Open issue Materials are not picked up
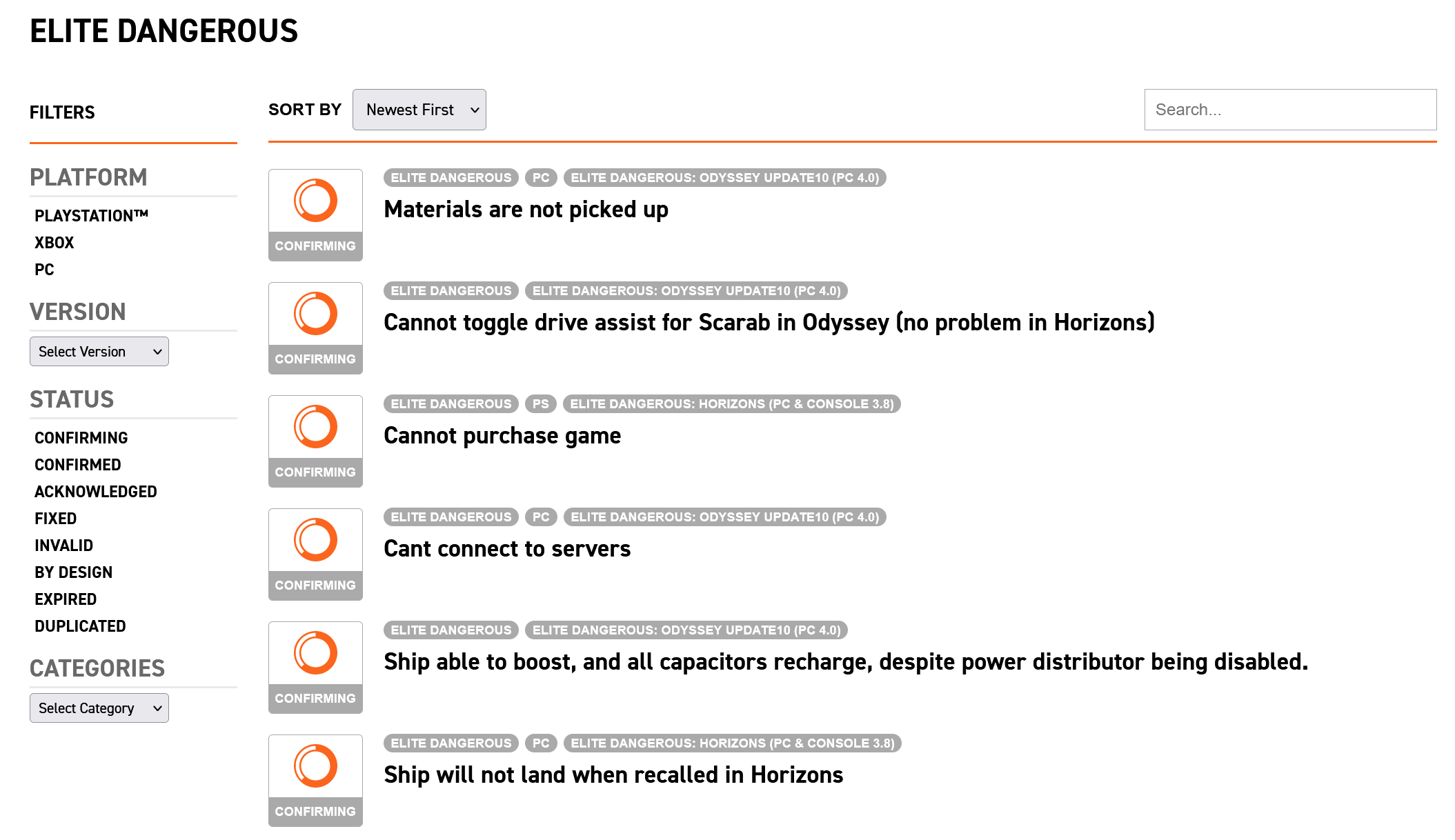Viewport: 1455px width, 840px height. coord(526,210)
